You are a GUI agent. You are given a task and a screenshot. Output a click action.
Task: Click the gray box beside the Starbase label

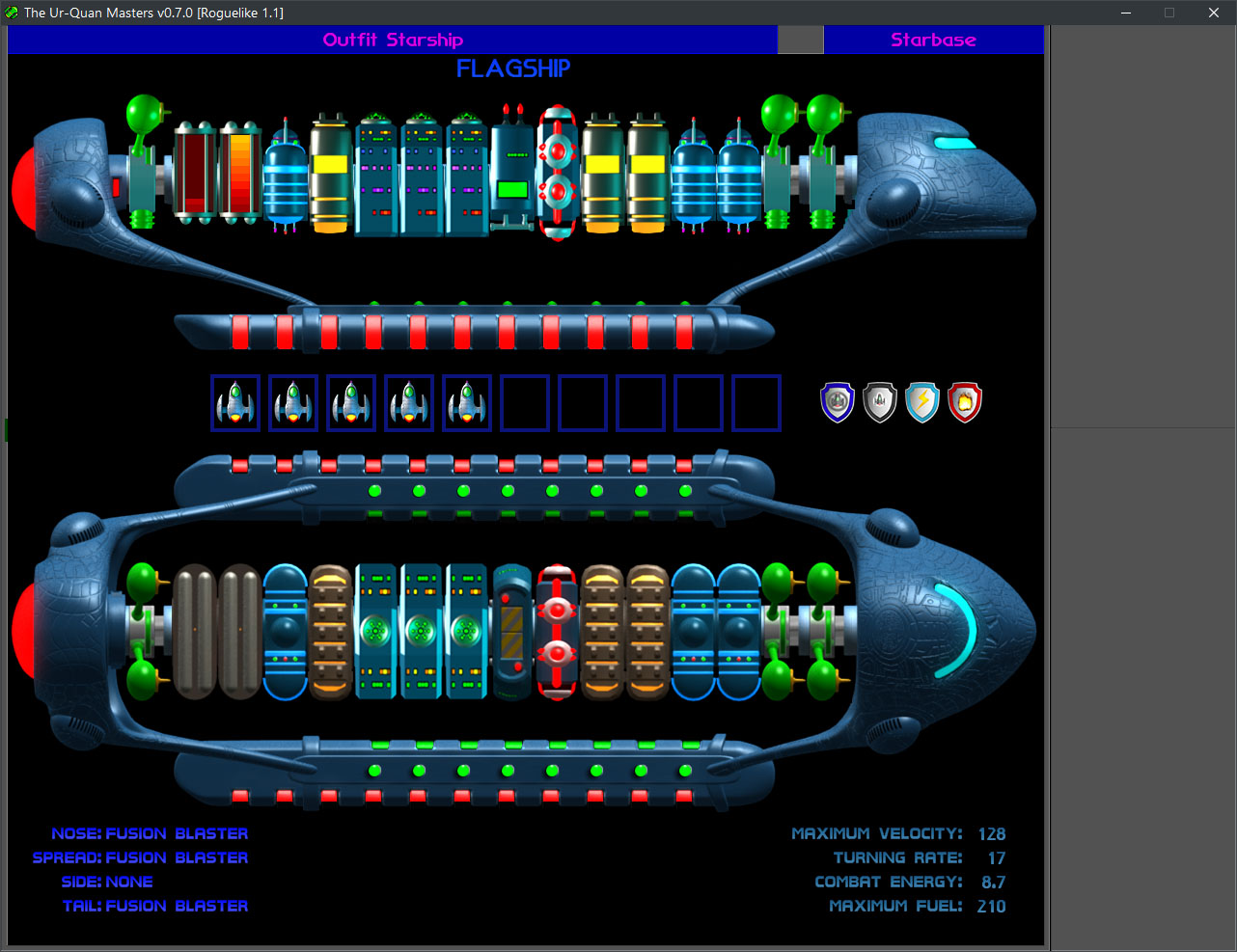click(x=801, y=40)
